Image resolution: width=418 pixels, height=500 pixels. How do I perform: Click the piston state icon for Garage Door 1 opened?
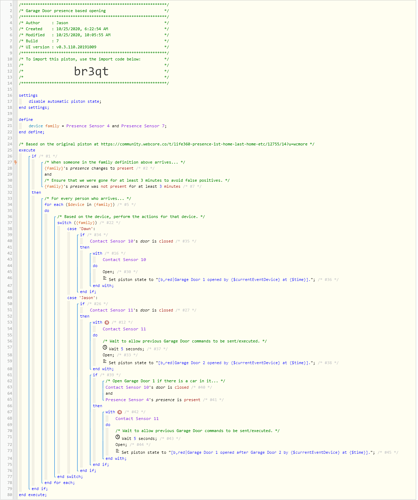104,278
